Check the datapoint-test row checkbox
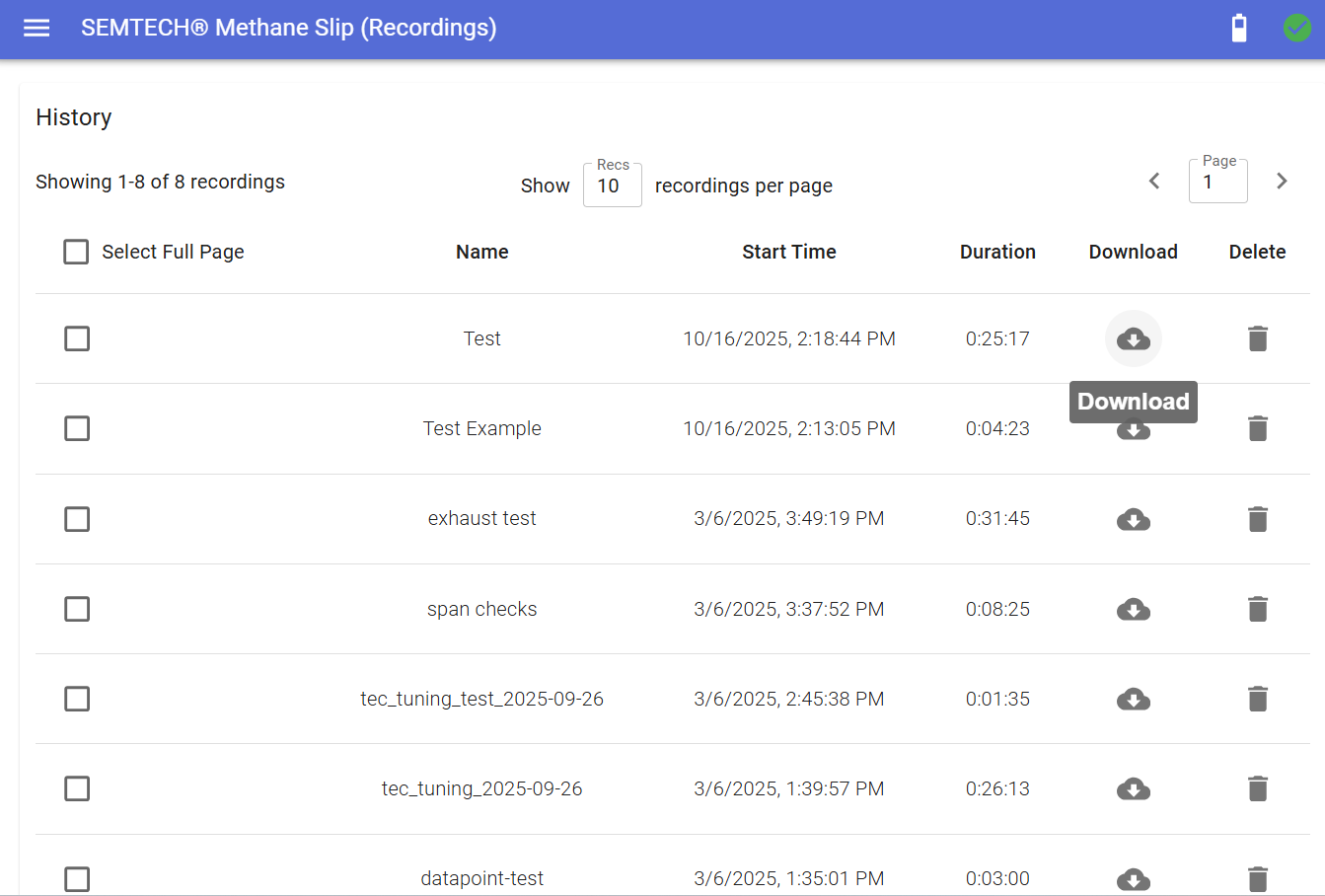This screenshot has height=896, width=1325. point(77,878)
